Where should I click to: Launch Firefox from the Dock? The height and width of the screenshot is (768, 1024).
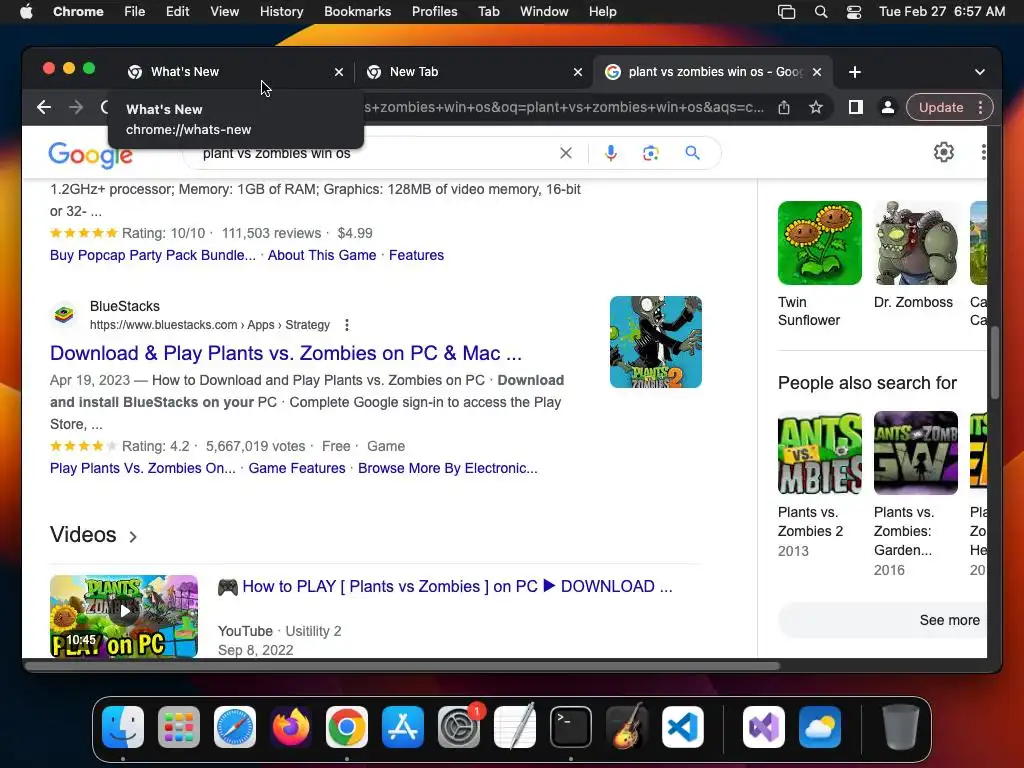click(291, 727)
